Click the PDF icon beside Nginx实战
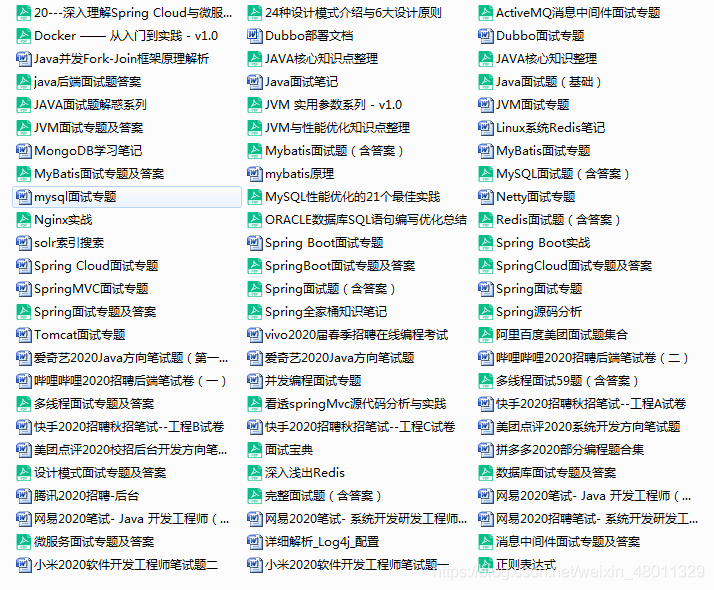The image size is (714, 590). pos(23,220)
